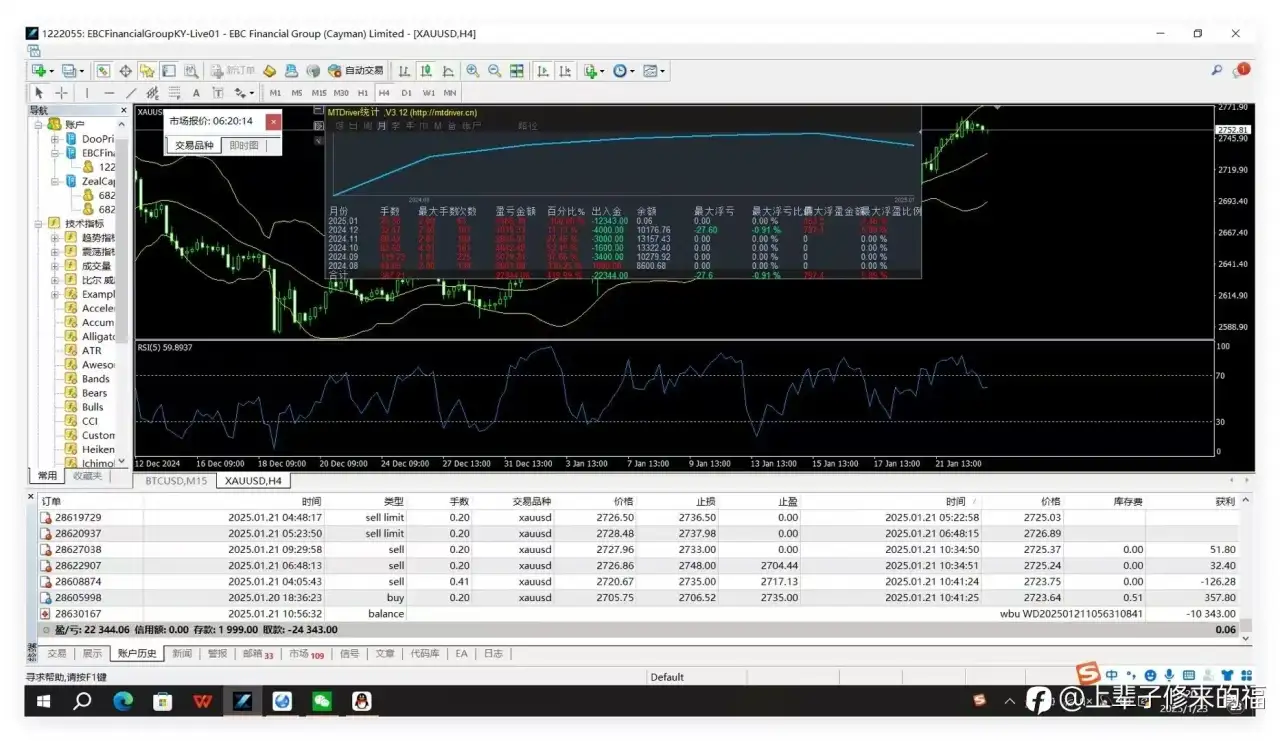
Task: Expand the 成交量 volume indicators node
Action: (55, 266)
